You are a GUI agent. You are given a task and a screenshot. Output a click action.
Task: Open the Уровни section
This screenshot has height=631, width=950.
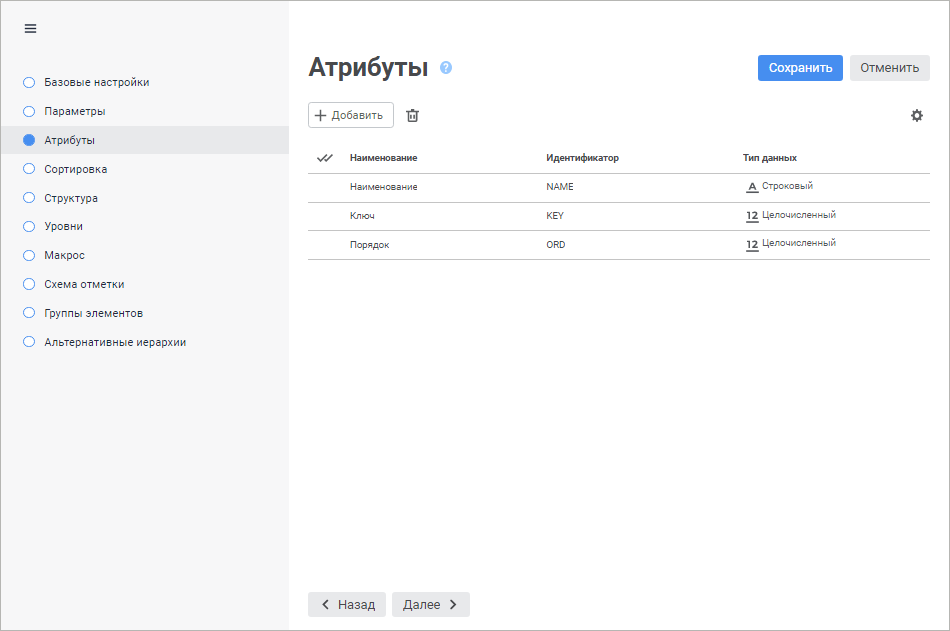(63, 226)
